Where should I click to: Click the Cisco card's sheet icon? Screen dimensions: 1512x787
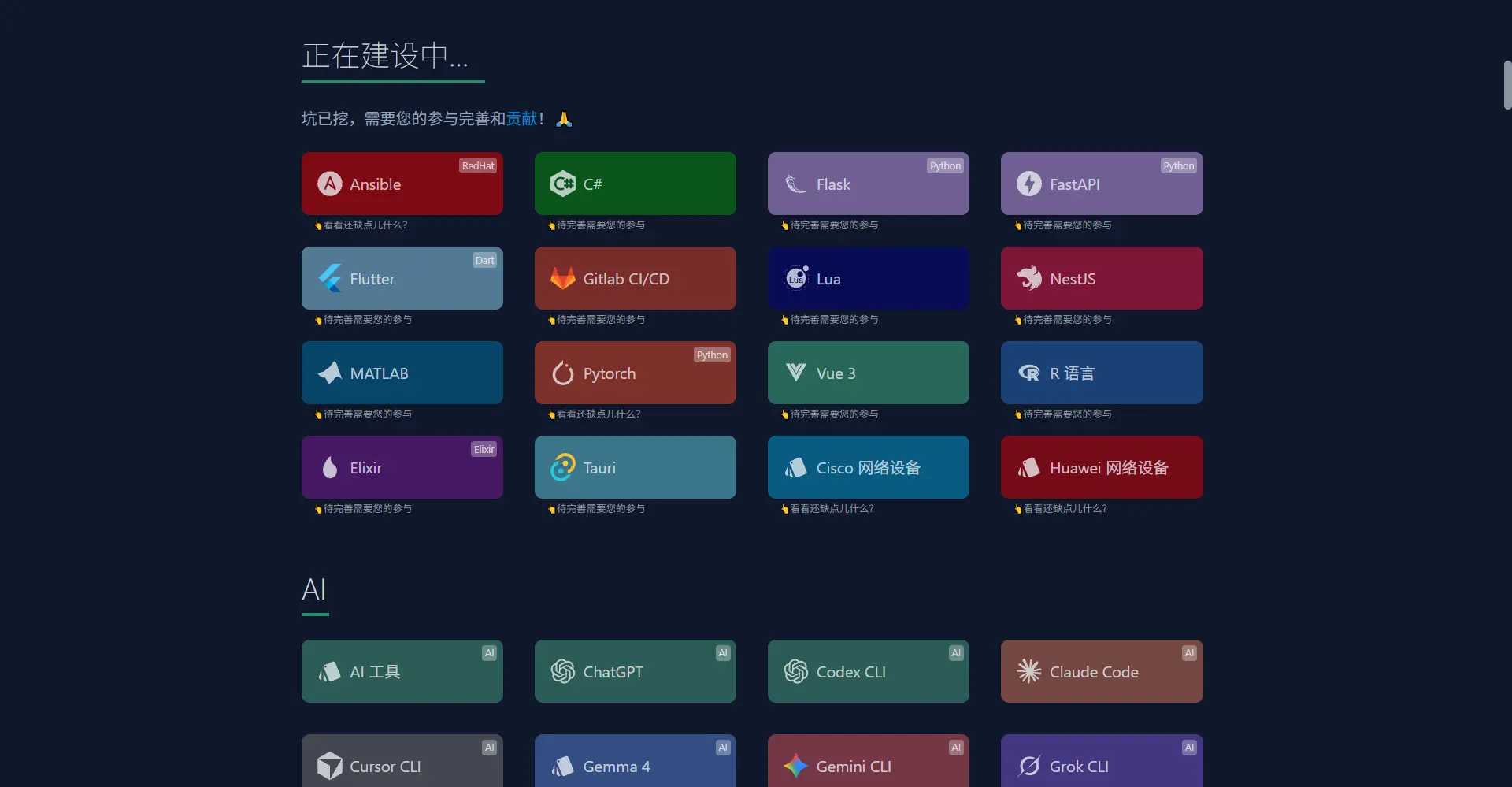(x=796, y=467)
